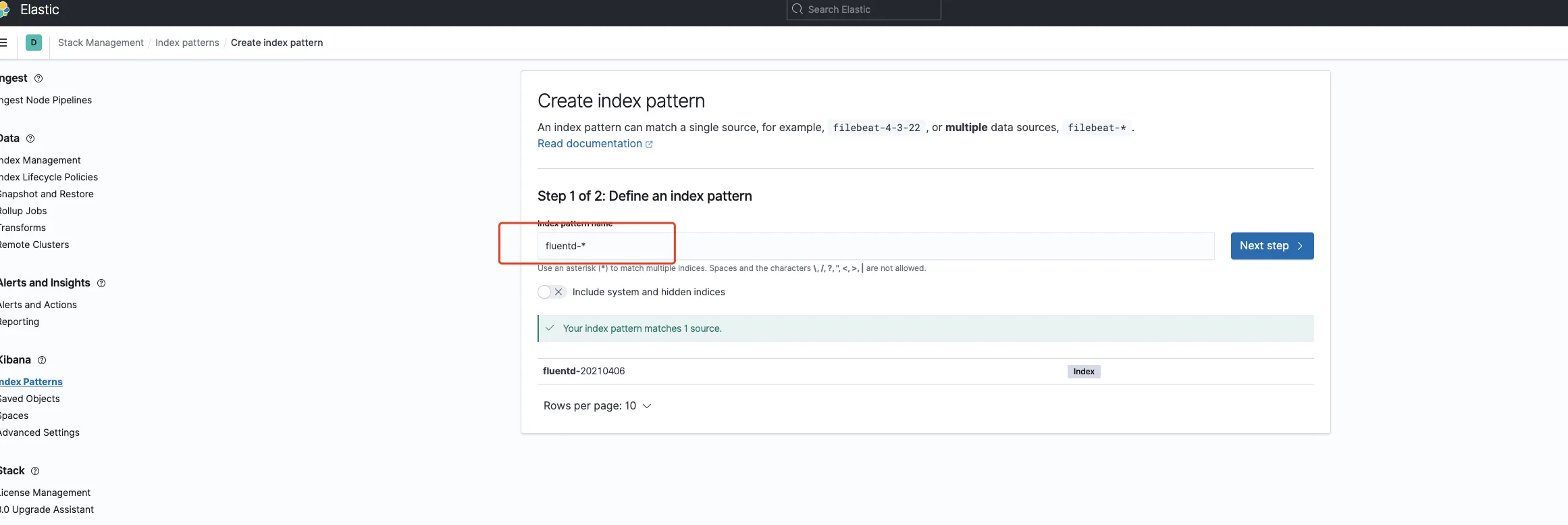
Task: Open Ingest Node Pipelines
Action: pos(46,100)
